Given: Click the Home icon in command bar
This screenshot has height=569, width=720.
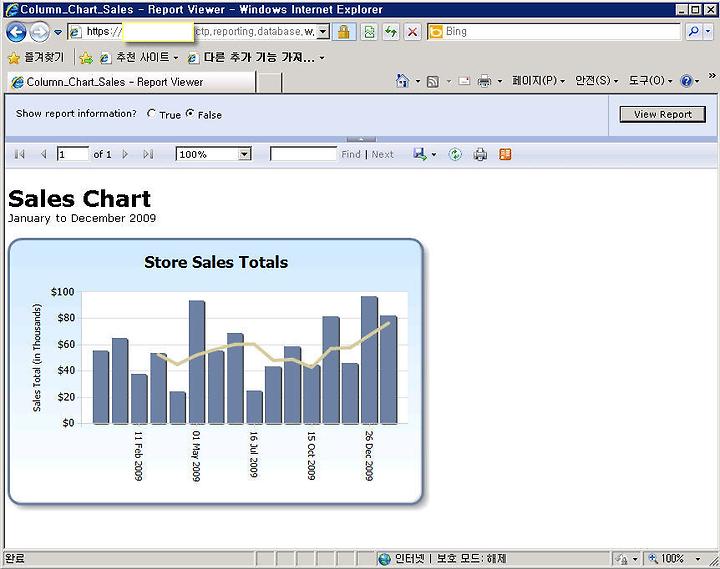Looking at the screenshot, I should point(402,81).
